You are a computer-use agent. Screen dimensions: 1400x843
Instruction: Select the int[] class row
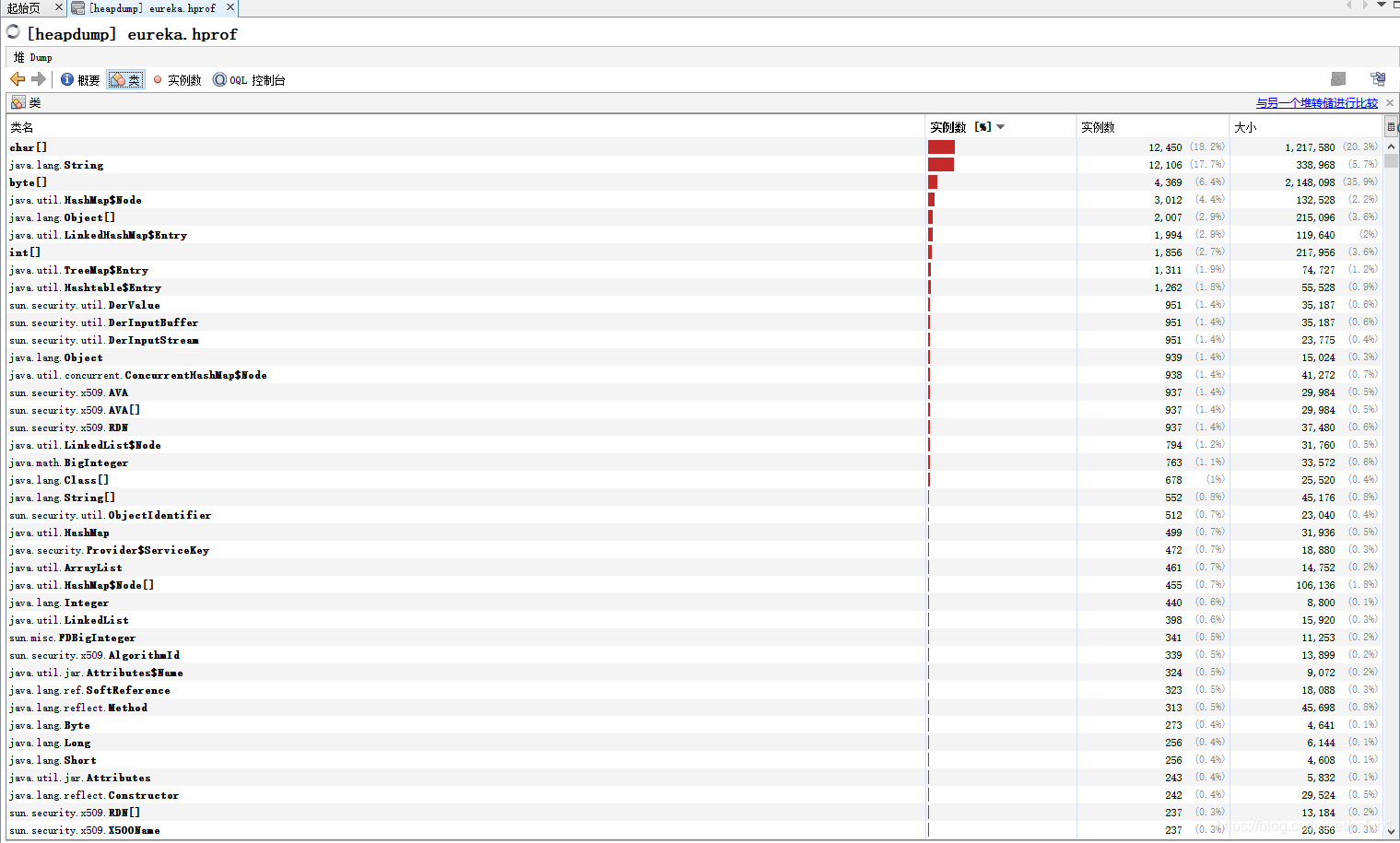[x=696, y=252]
